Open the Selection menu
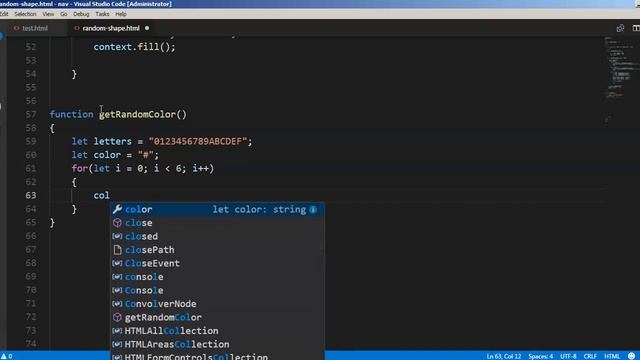The width and height of the screenshot is (640, 360). coord(25,14)
